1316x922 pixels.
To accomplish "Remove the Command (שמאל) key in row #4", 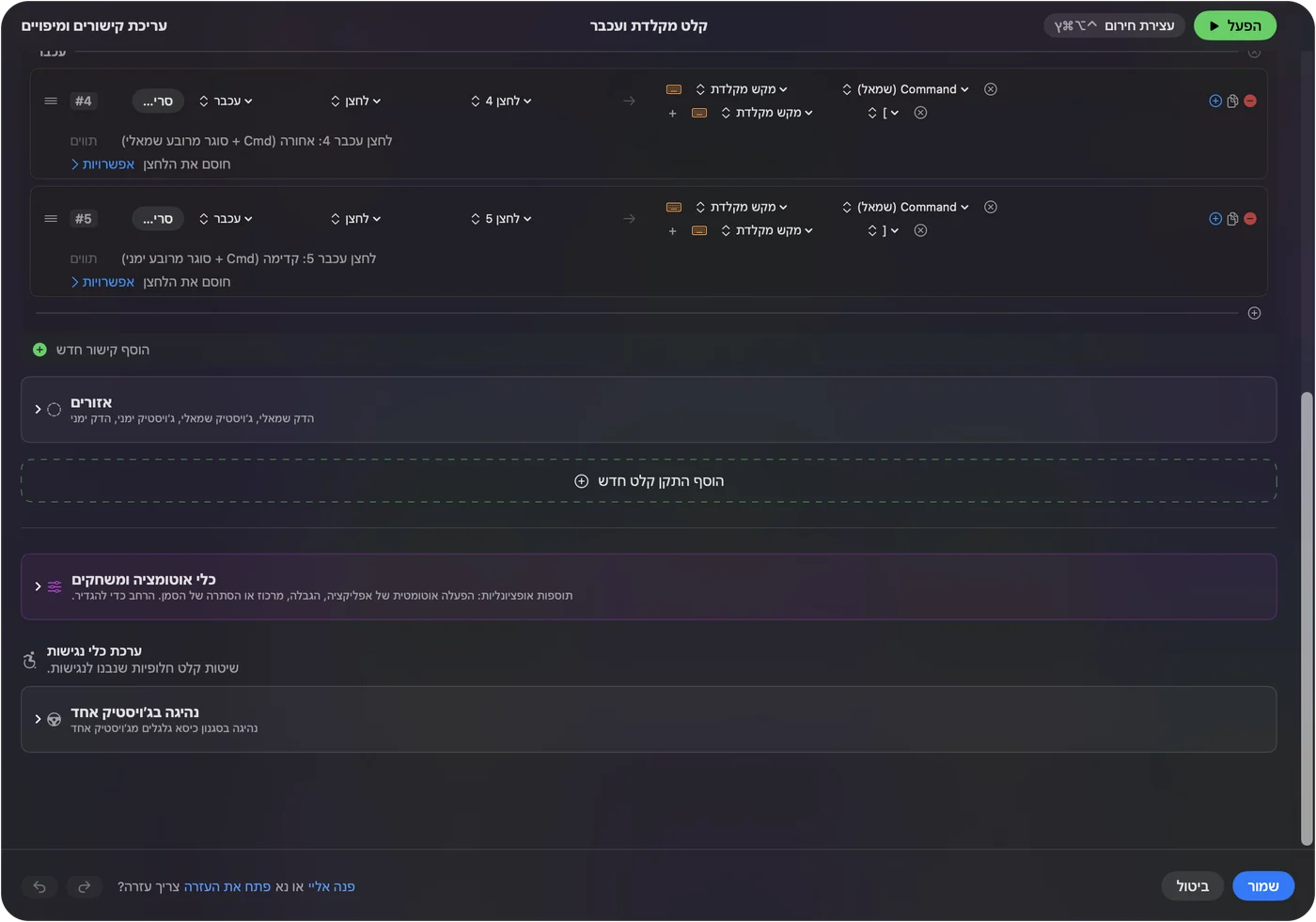I will click(991, 89).
